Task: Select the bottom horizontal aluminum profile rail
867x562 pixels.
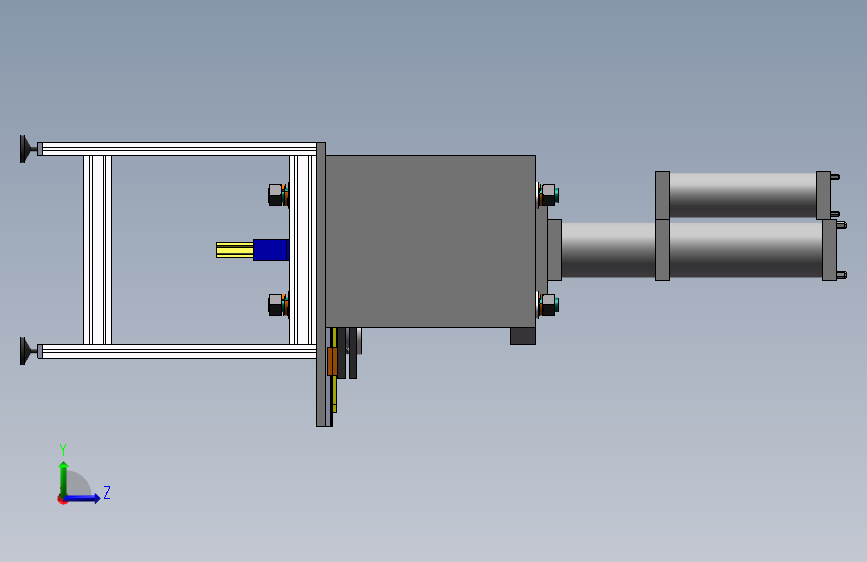Action: coord(179,351)
